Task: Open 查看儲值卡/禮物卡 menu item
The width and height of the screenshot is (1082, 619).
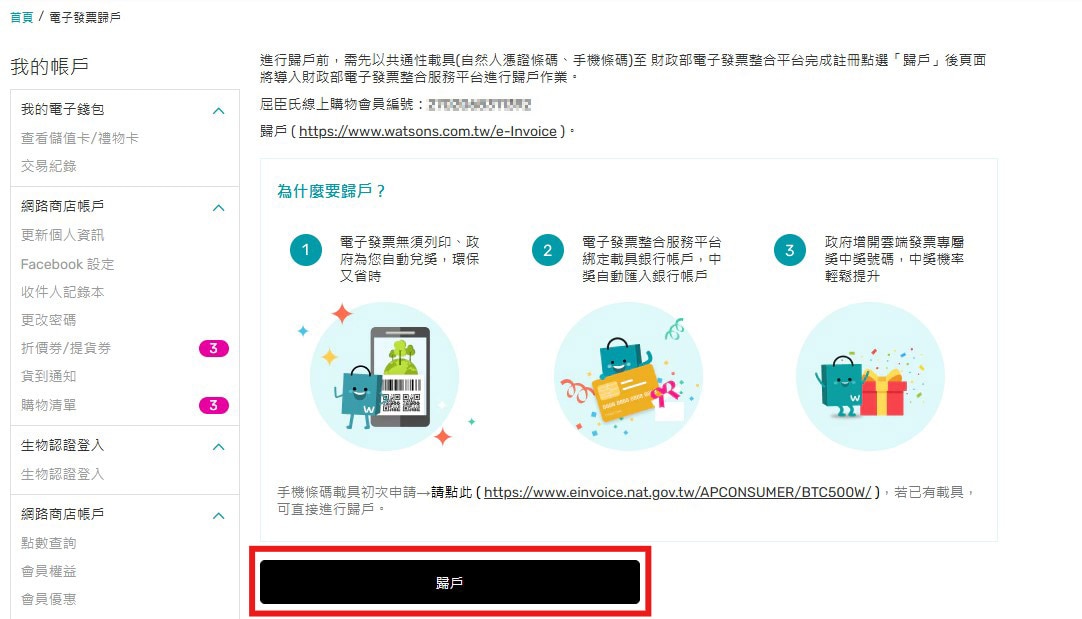Action: (79, 138)
